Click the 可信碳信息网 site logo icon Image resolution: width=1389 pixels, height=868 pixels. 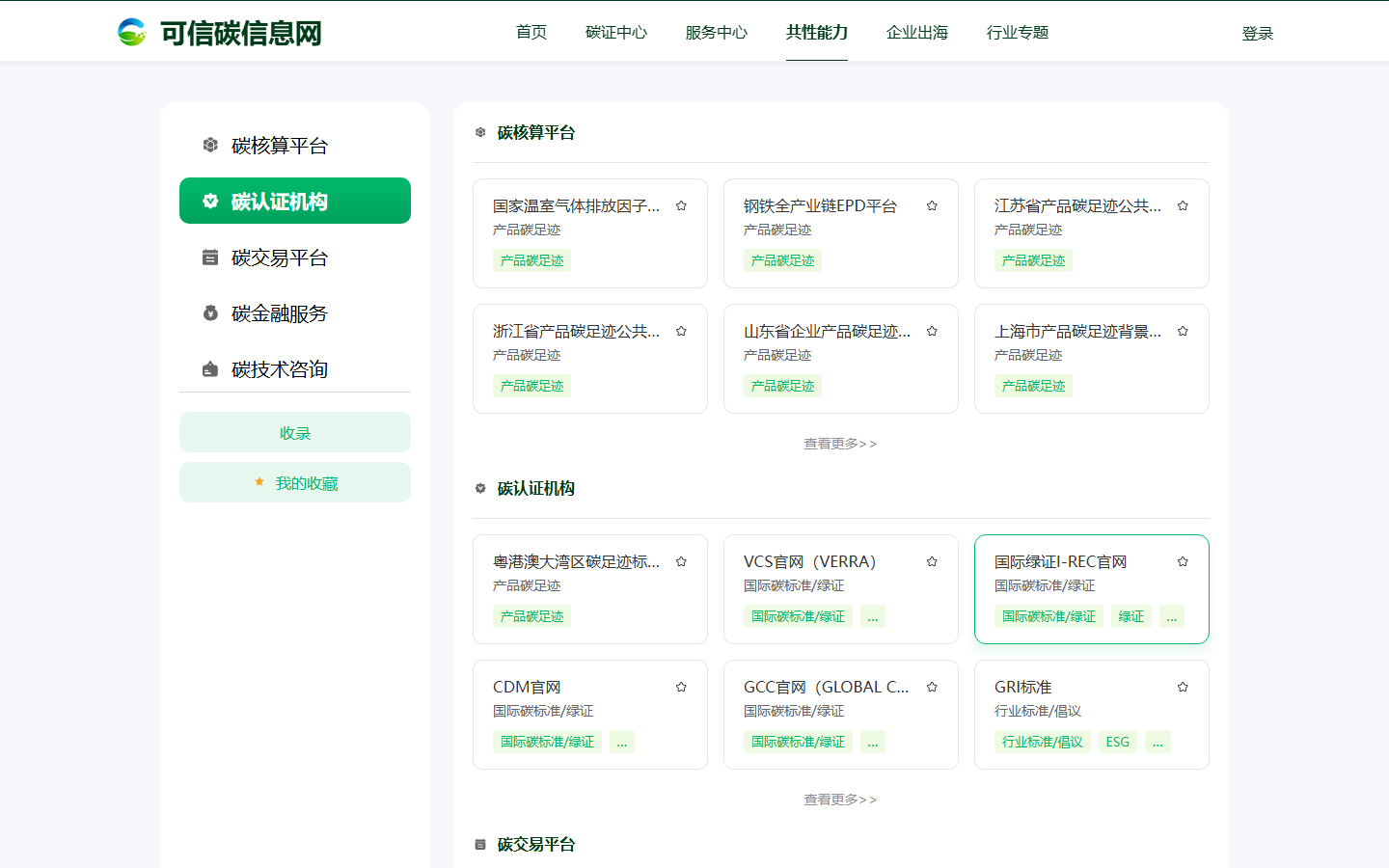131,32
